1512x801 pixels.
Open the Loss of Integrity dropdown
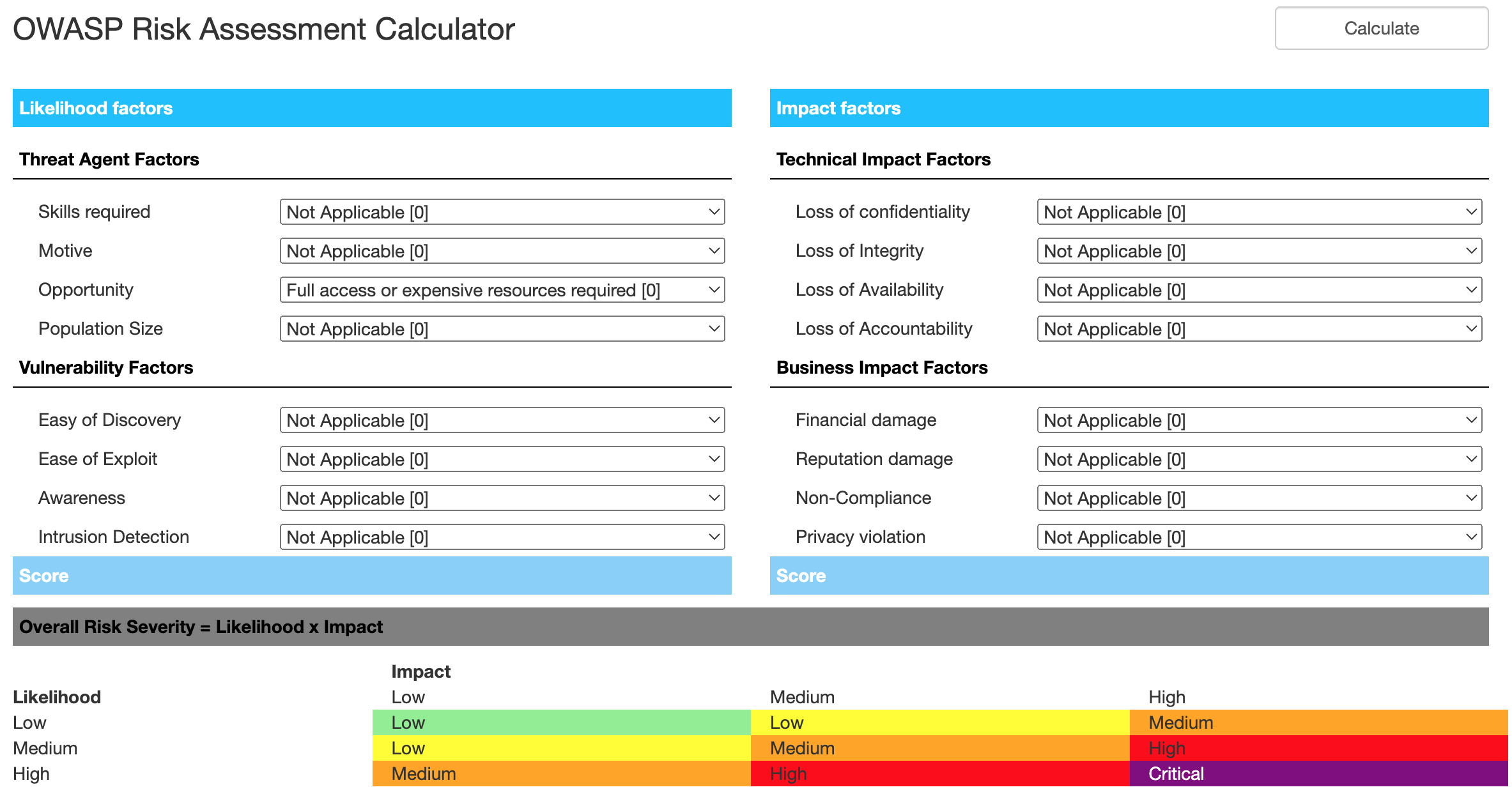coord(1260,251)
